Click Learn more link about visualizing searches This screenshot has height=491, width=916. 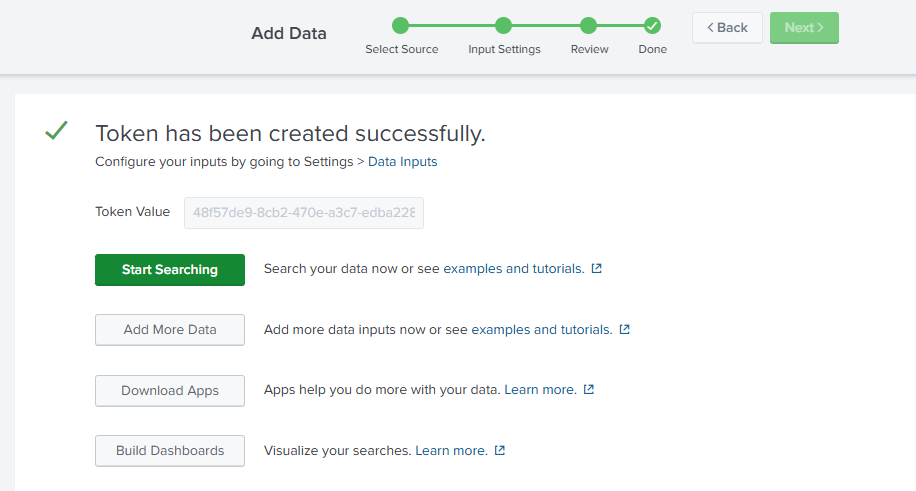(x=452, y=451)
